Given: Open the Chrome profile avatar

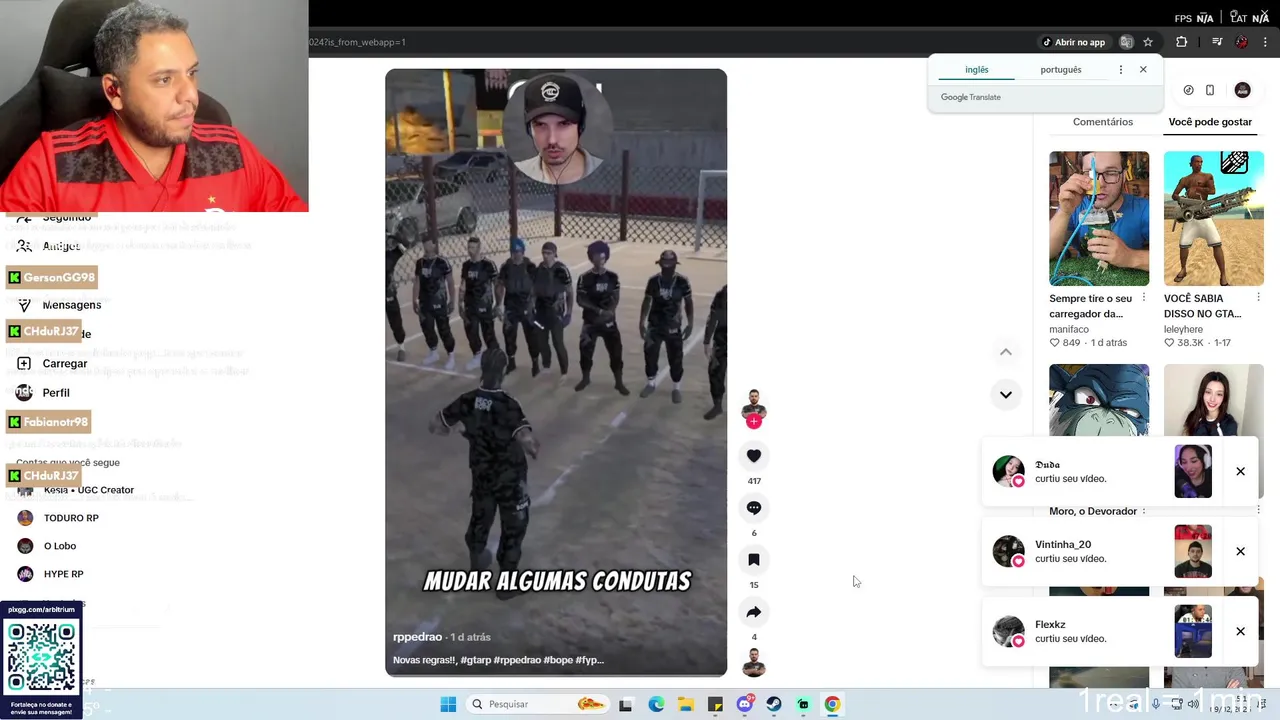Looking at the screenshot, I should (1242, 42).
